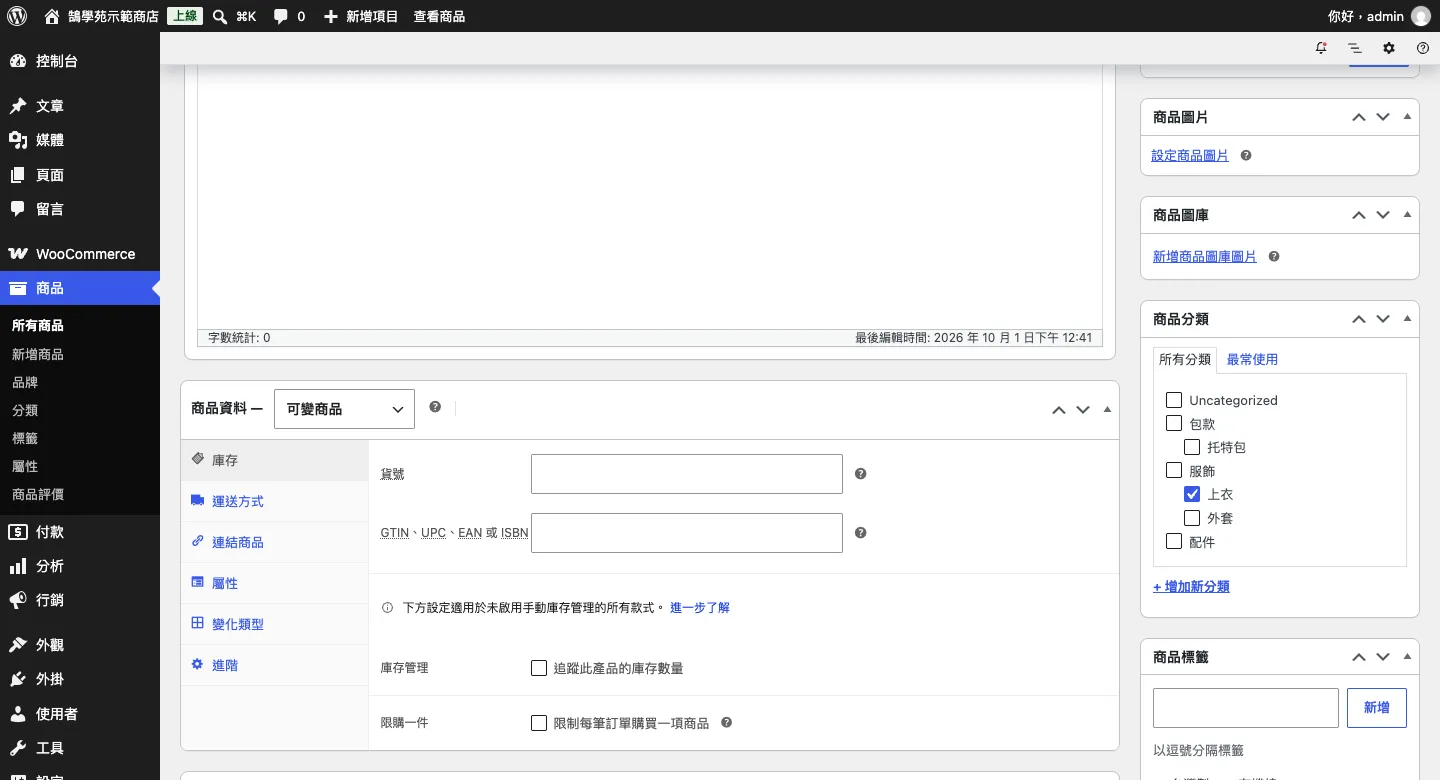Image resolution: width=1440 pixels, height=780 pixels.
Task: Open 外掛 plugins in sidebar
Action: pyautogui.click(x=80, y=679)
